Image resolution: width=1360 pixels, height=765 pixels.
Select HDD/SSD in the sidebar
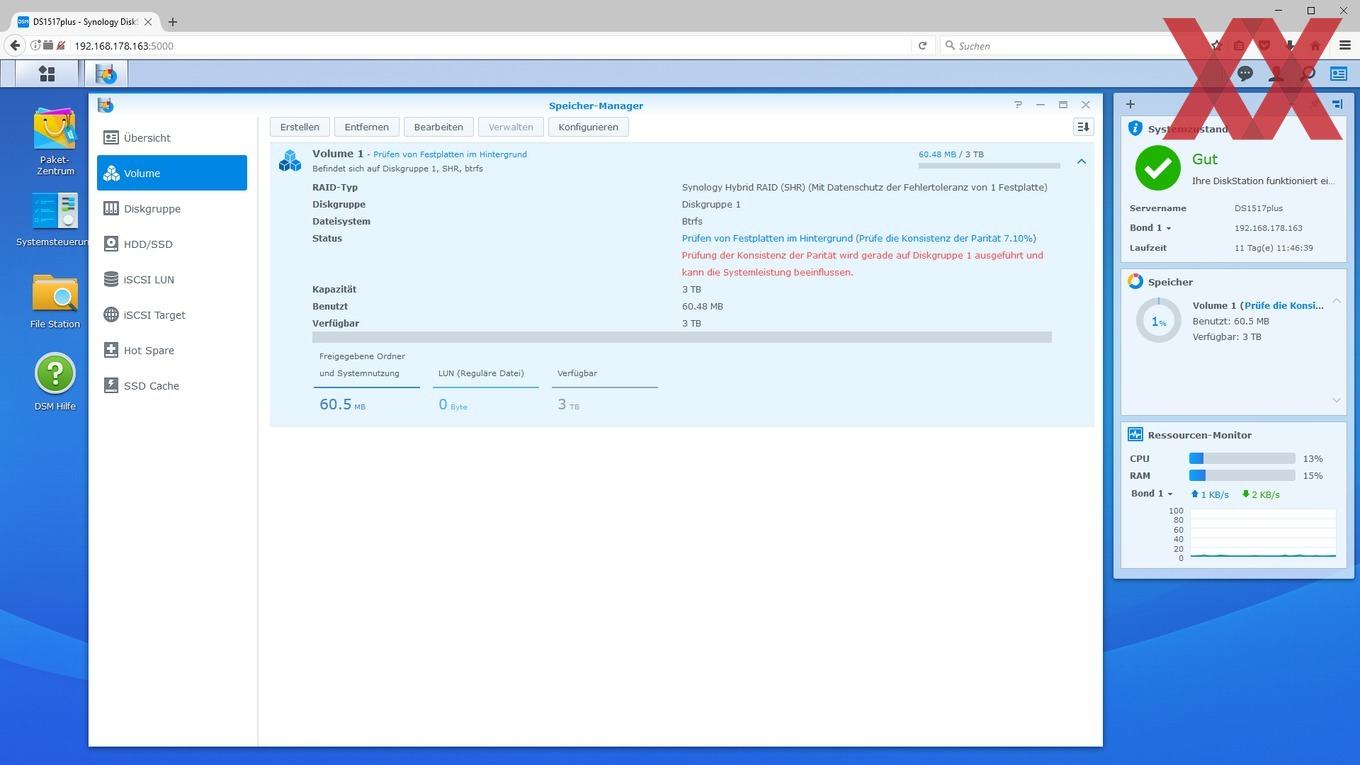[x=172, y=244]
